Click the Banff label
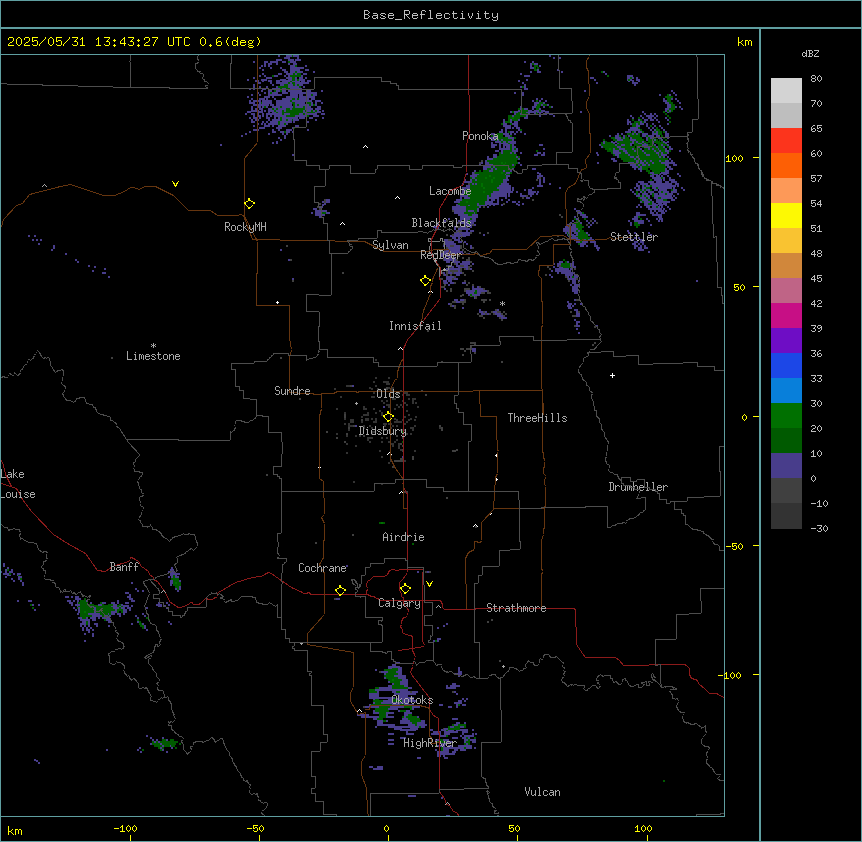862x842 pixels. click(124, 567)
